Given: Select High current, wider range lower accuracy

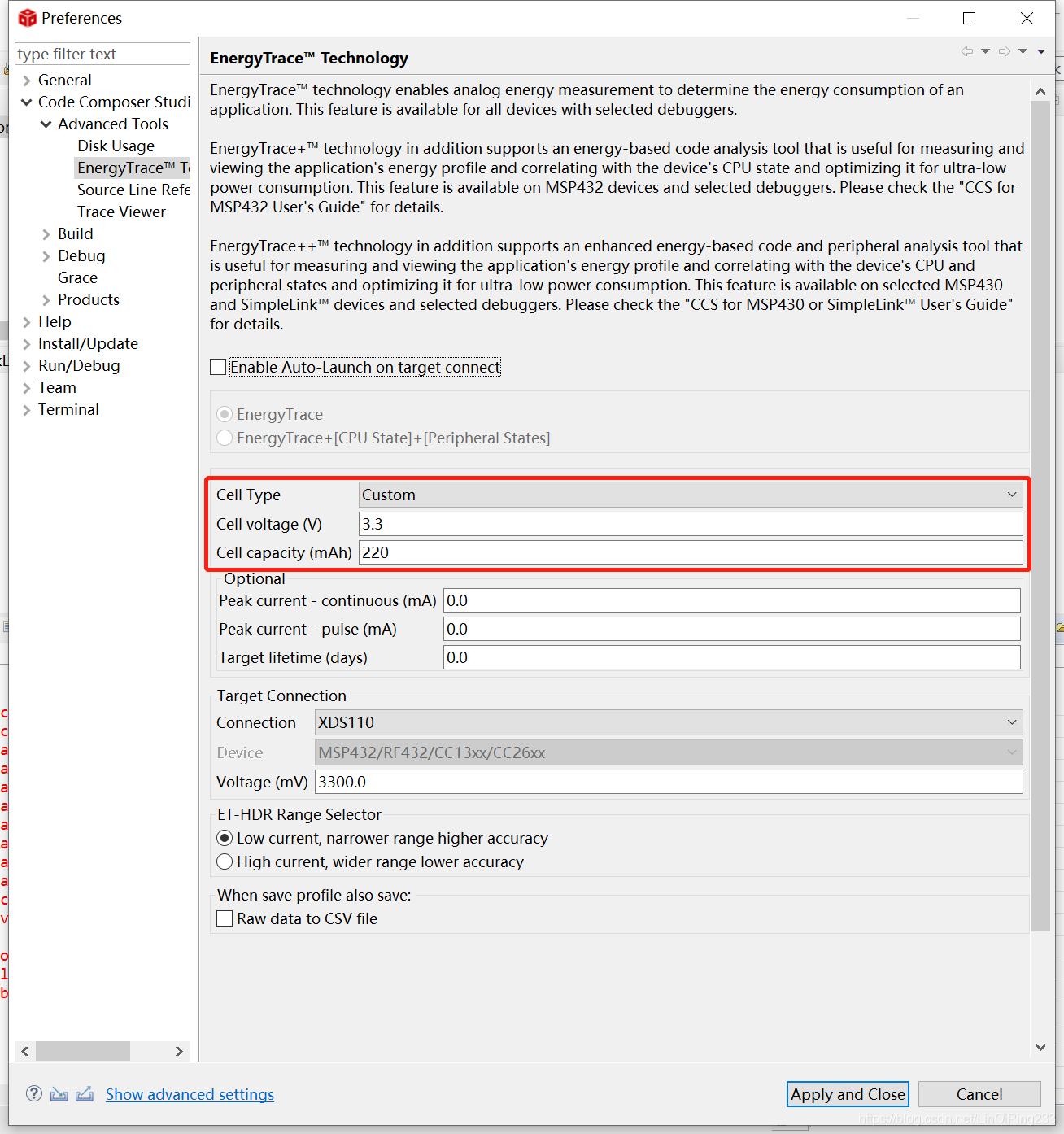Looking at the screenshot, I should (x=225, y=861).
